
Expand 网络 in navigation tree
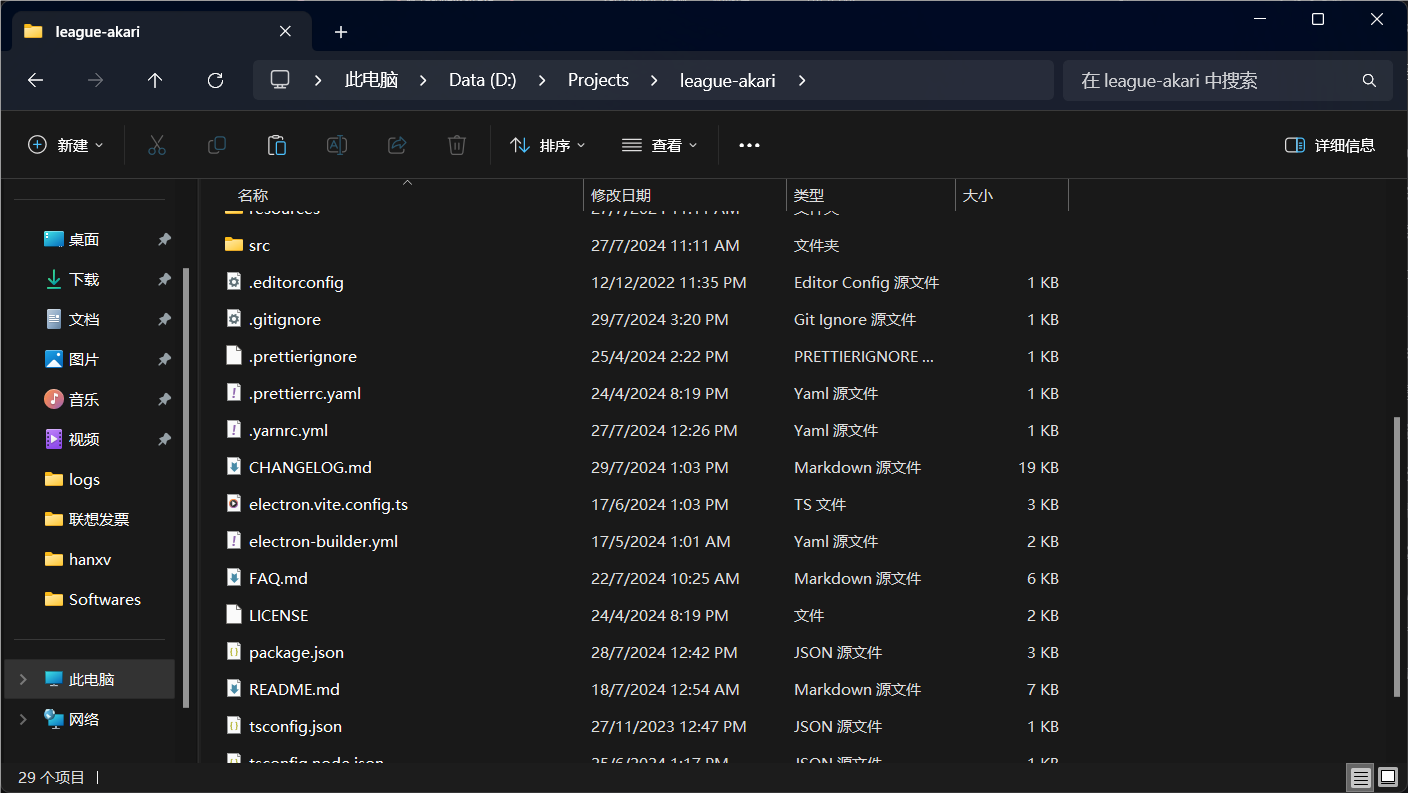coord(23,720)
